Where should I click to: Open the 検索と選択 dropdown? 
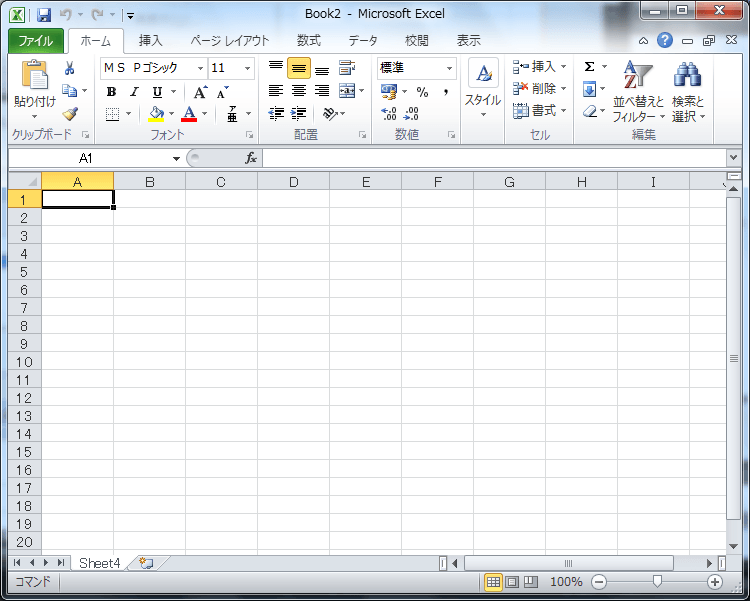click(688, 91)
